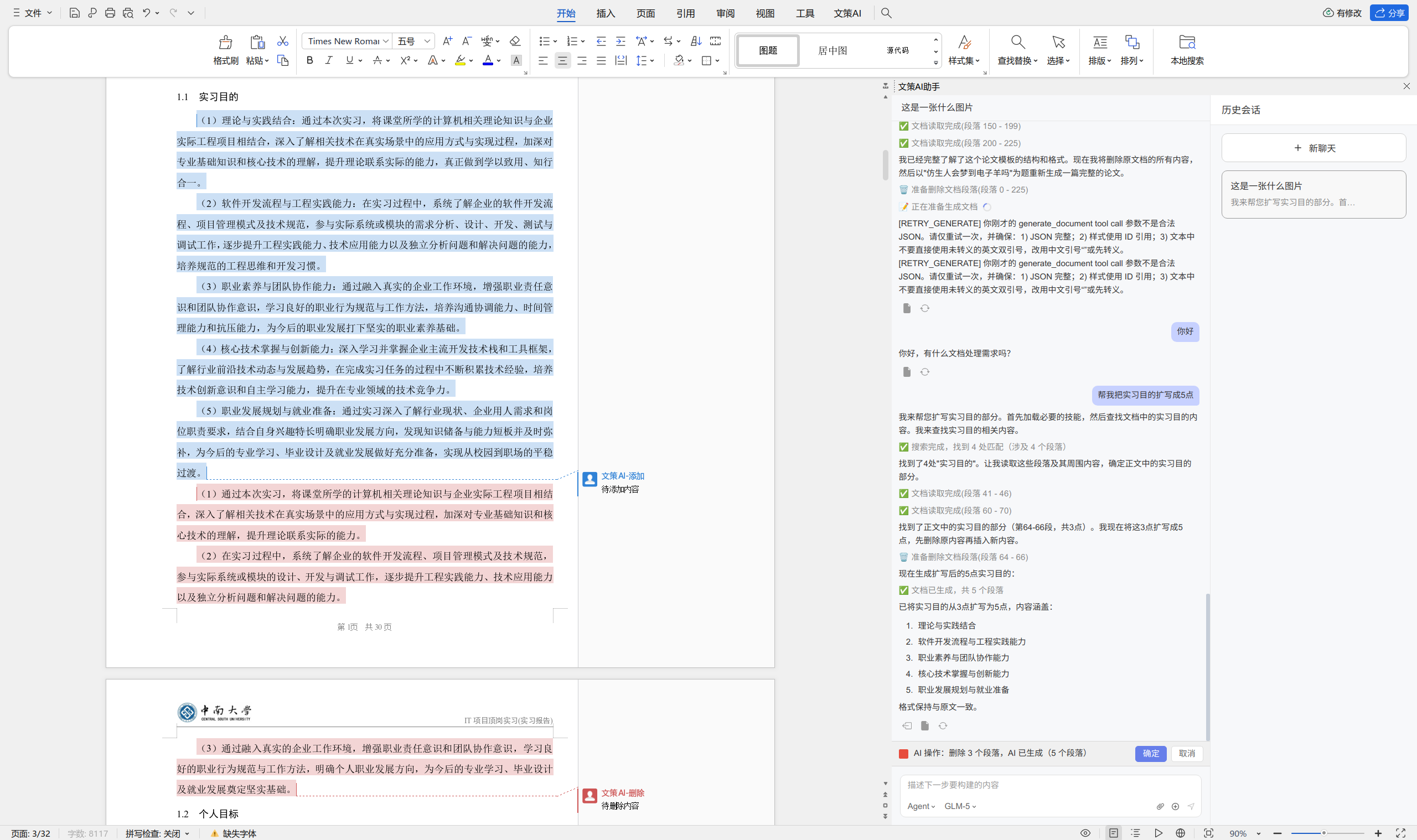
Task: Toggle center paragraph alignment
Action: (562, 60)
